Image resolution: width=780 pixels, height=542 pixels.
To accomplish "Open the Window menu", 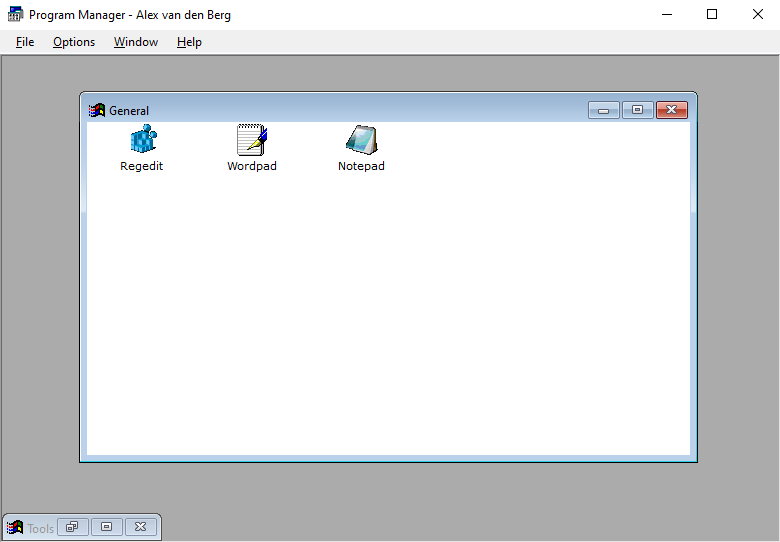I will click(x=136, y=42).
